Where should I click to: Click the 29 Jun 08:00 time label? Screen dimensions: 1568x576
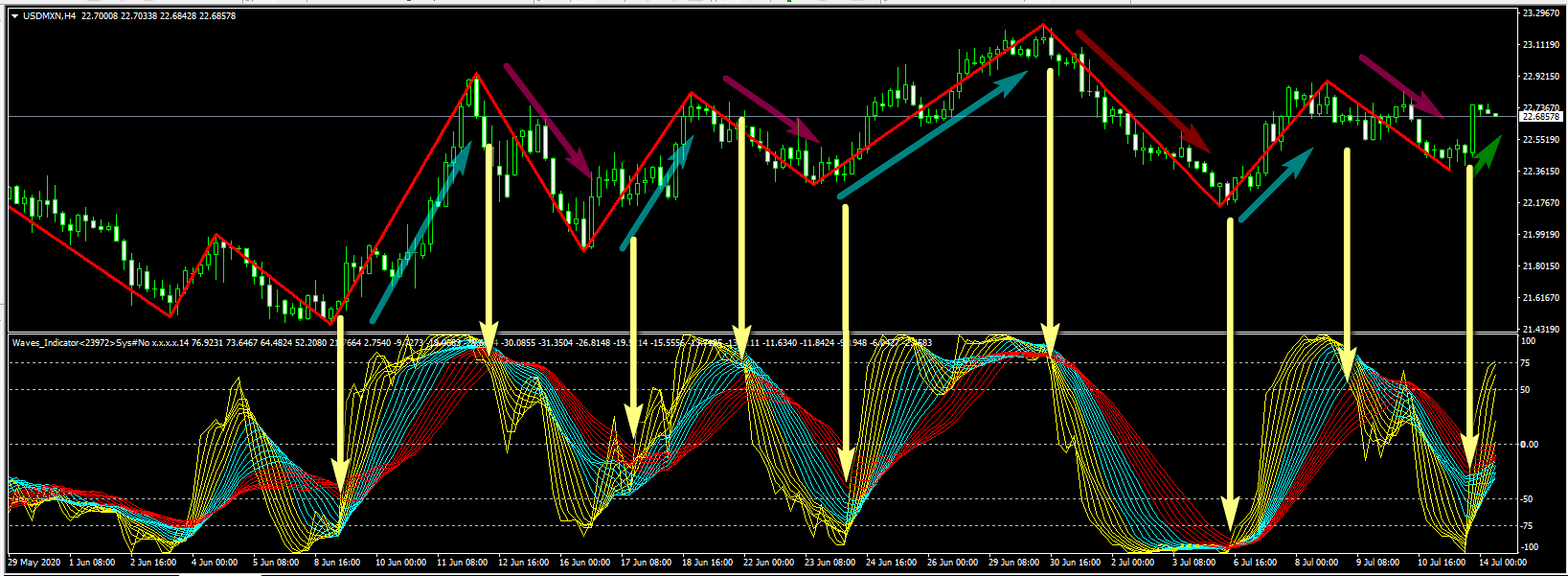pyautogui.click(x=1013, y=563)
